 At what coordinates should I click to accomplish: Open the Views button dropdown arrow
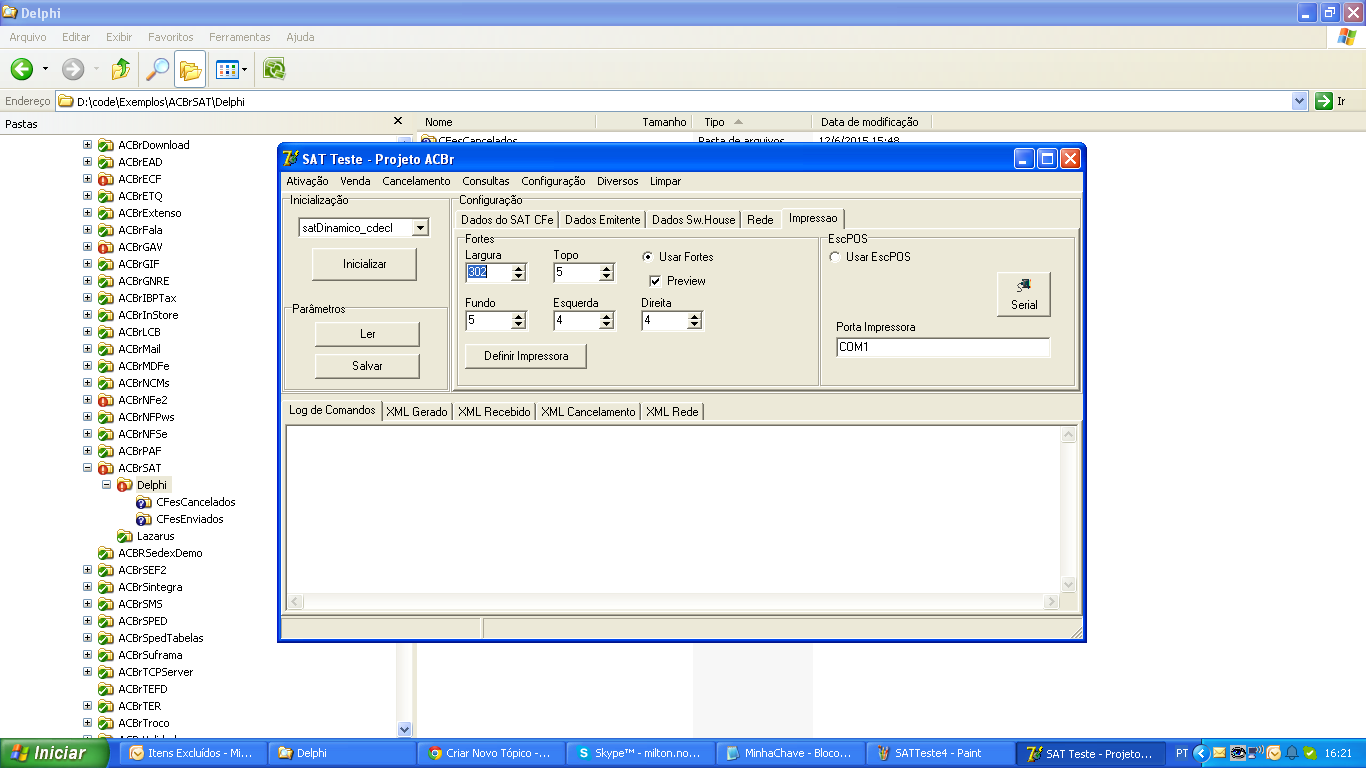(244, 69)
